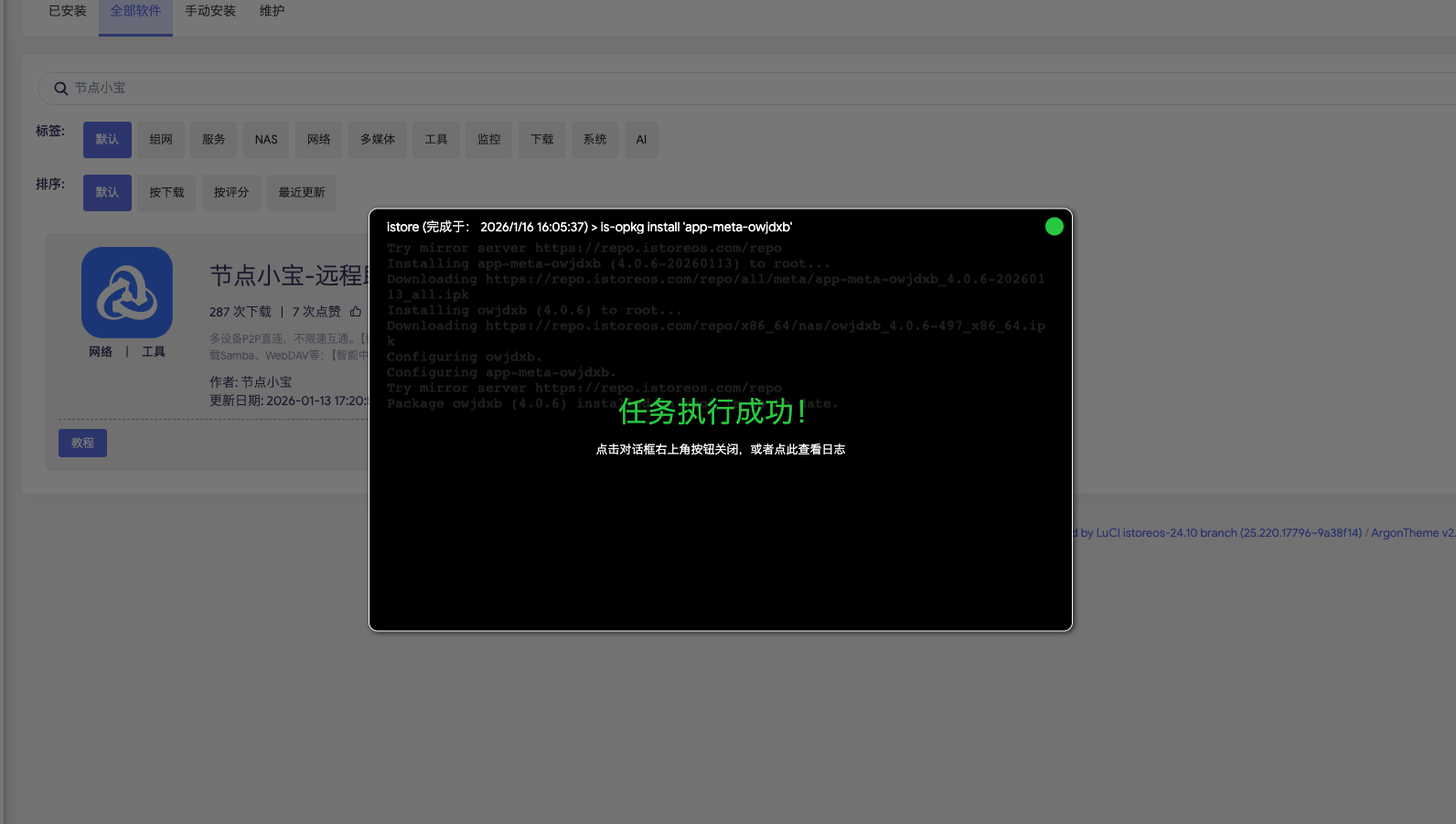The image size is (1456, 824).
Task: Open the 教程 tutorial button
Action: [x=82, y=444]
